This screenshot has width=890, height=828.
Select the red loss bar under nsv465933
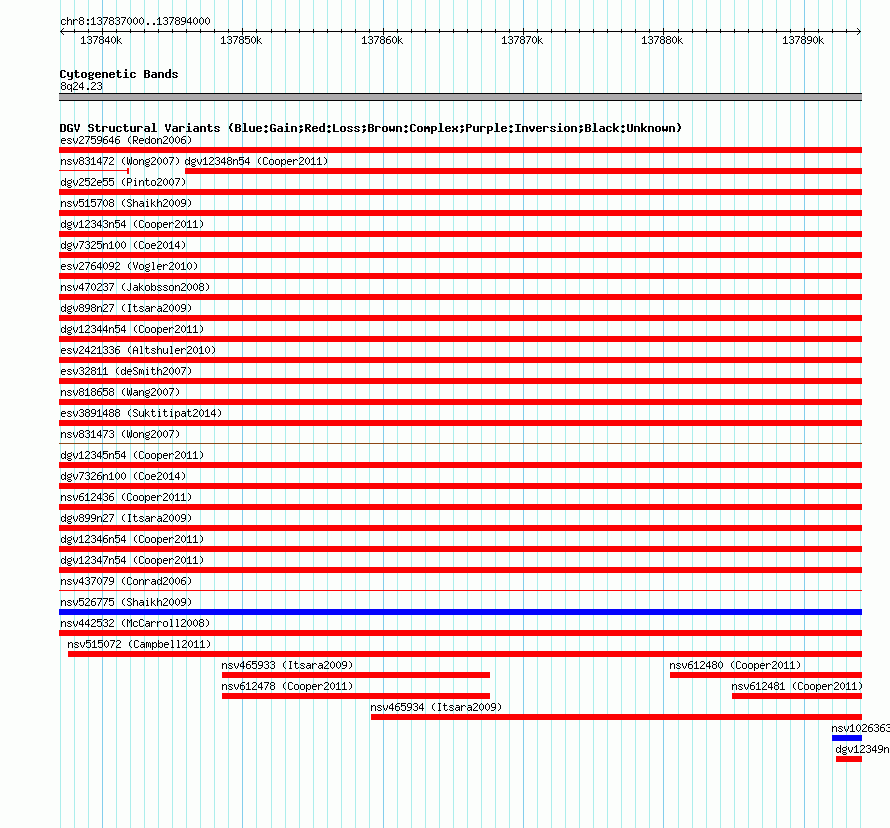tap(356, 675)
